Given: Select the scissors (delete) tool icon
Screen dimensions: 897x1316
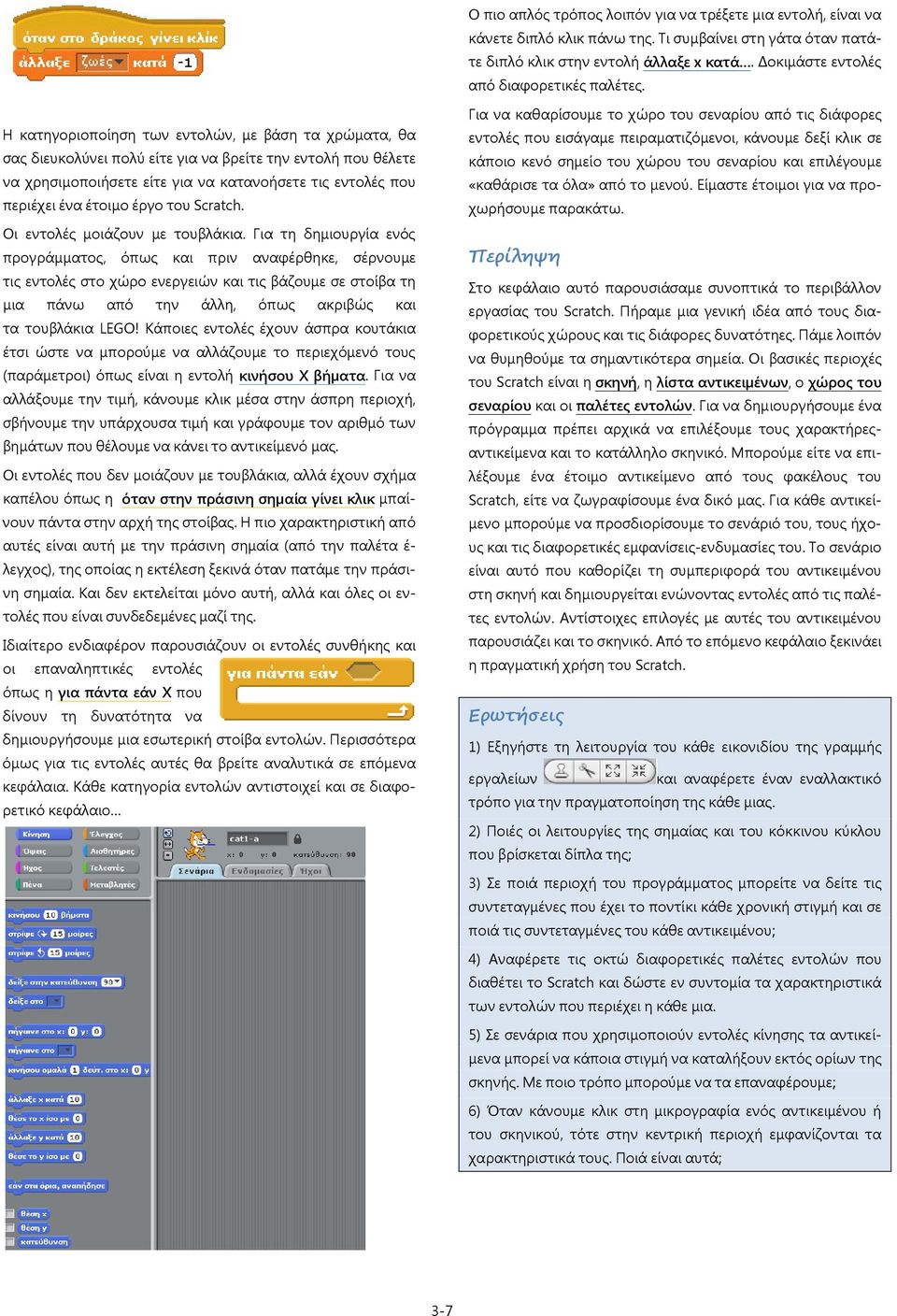Looking at the screenshot, I should click(587, 771).
